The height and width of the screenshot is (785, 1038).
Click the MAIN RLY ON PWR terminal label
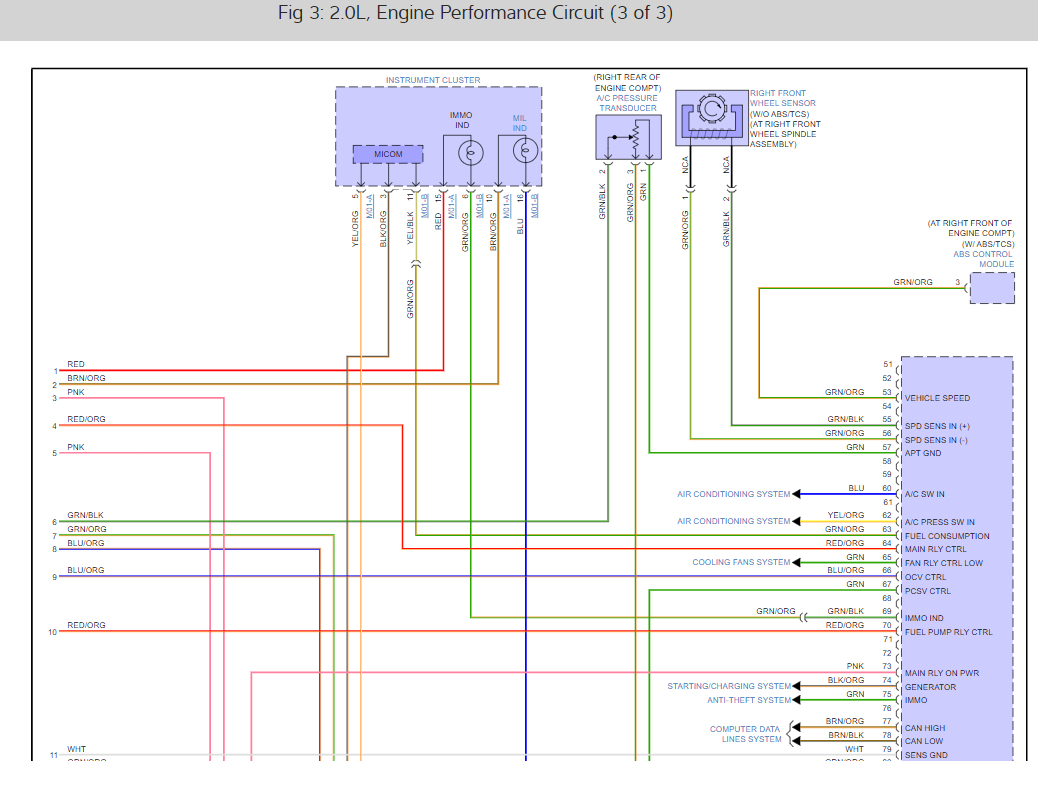click(x=942, y=673)
